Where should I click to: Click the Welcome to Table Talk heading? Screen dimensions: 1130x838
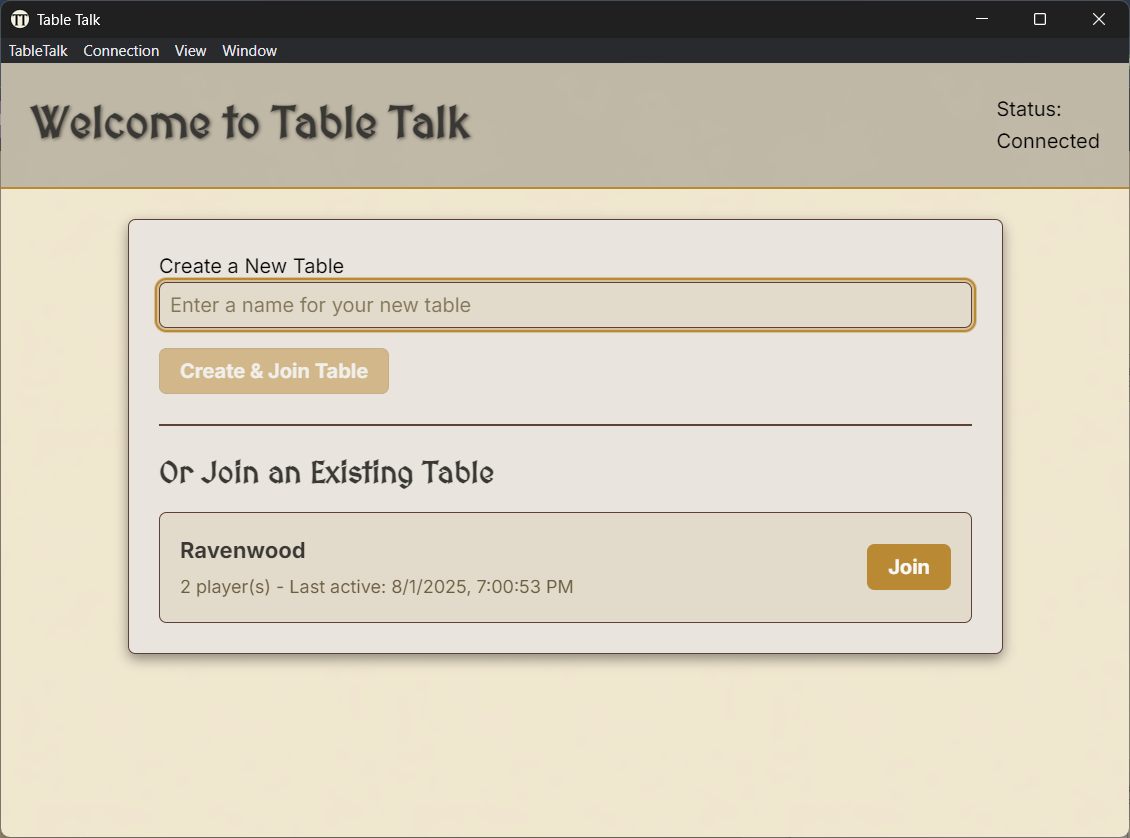(250, 123)
